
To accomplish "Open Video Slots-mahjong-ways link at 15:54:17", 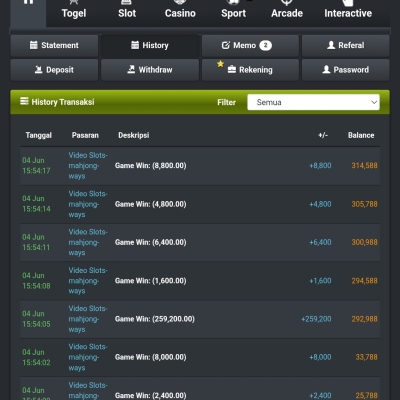I will click(x=88, y=166).
